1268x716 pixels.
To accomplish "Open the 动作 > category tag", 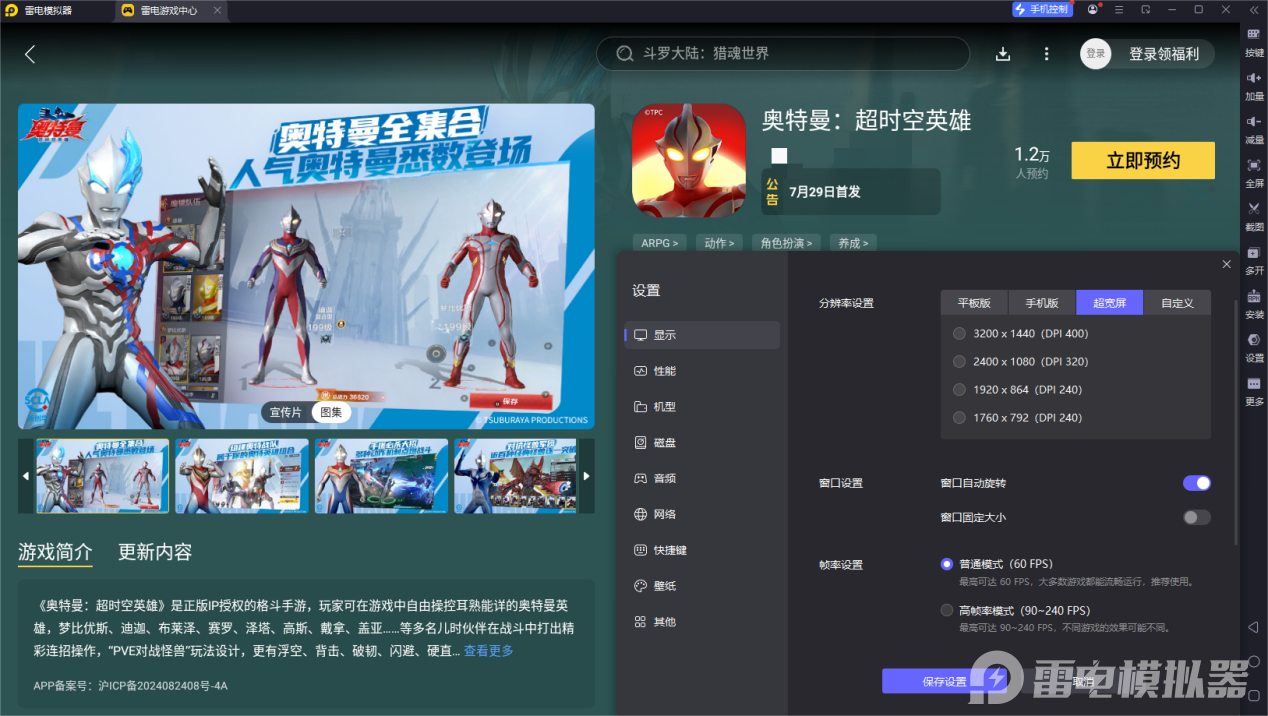I will click(719, 243).
